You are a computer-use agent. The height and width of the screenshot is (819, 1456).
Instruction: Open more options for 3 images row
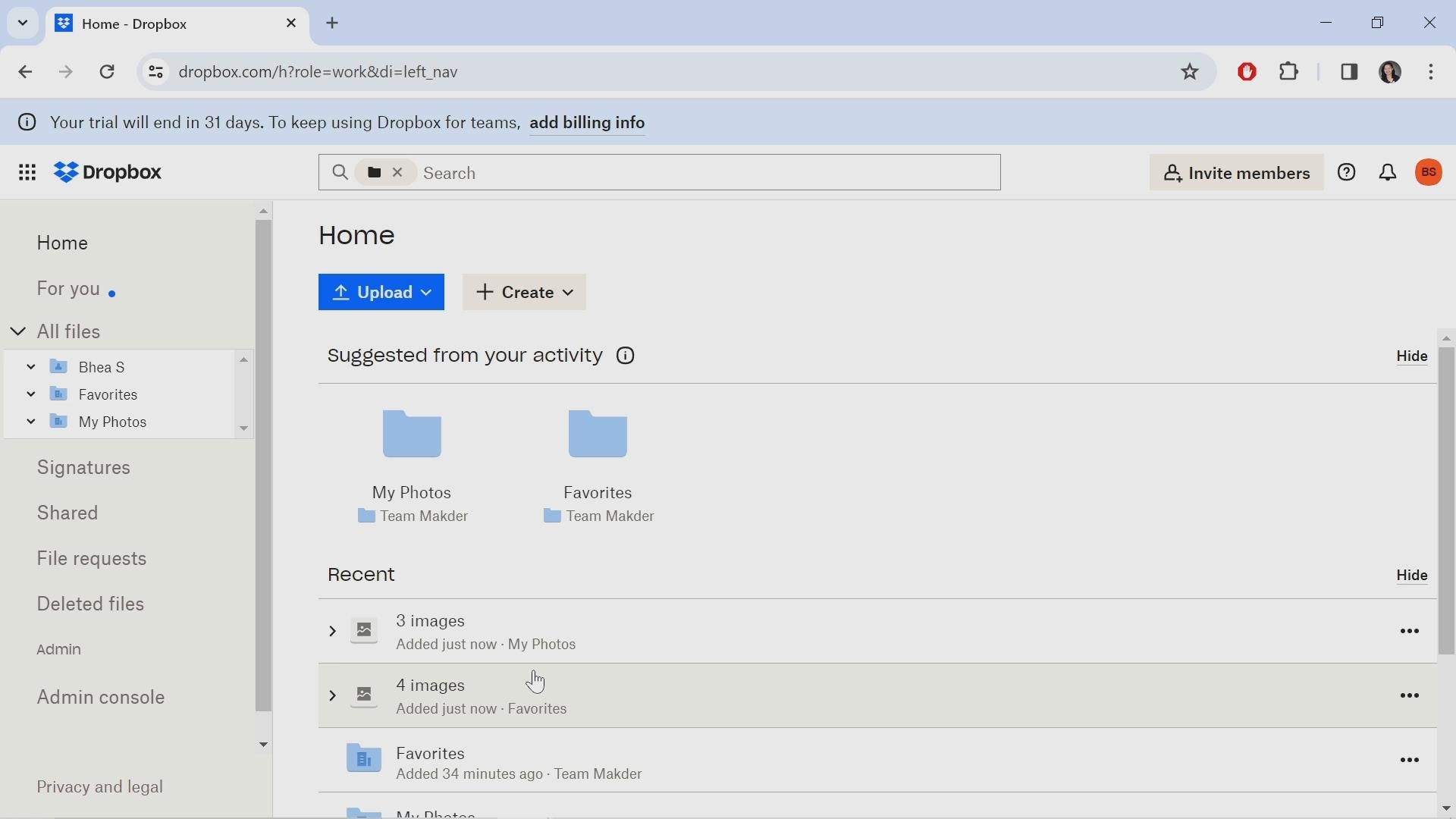tap(1410, 632)
